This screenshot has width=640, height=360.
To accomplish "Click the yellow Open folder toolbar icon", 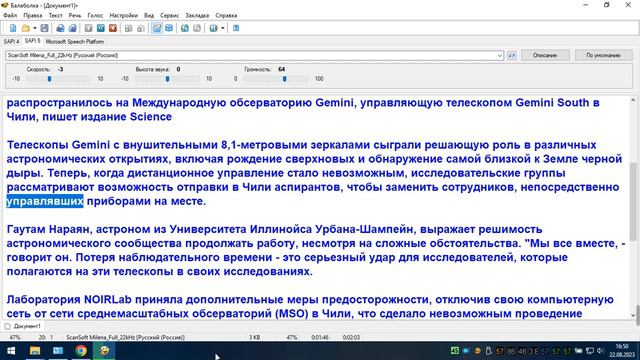I will click(x=26, y=28).
